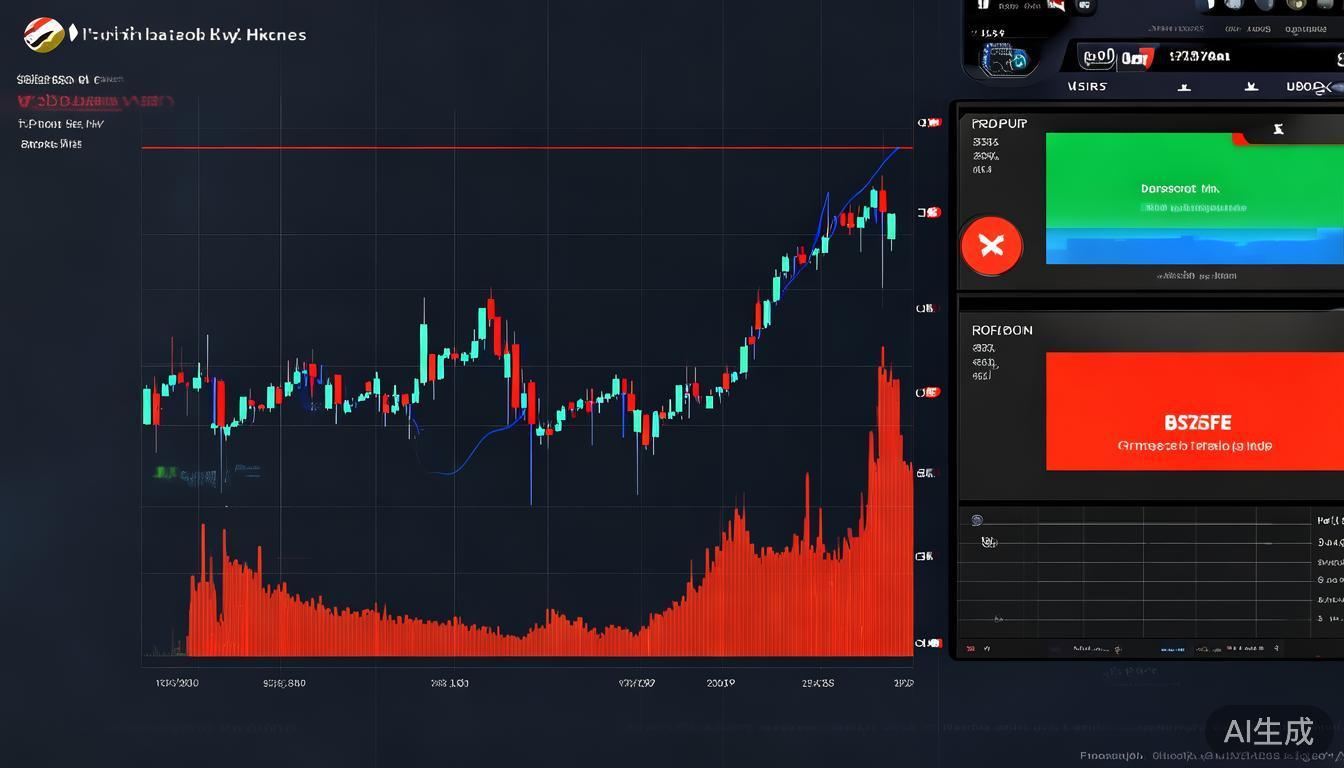Click the blue globe thumbnail icon in top panel
1344x768 pixels.
(1005, 58)
